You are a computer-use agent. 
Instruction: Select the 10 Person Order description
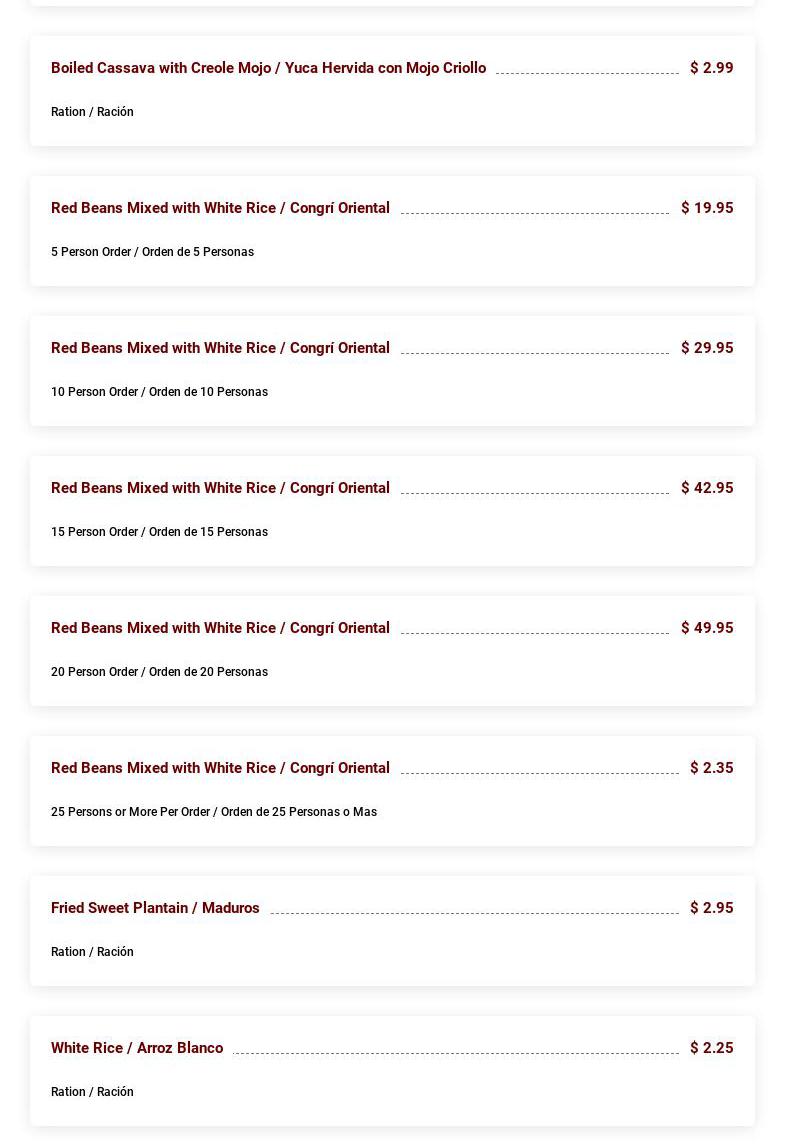pyautogui.click(x=159, y=392)
